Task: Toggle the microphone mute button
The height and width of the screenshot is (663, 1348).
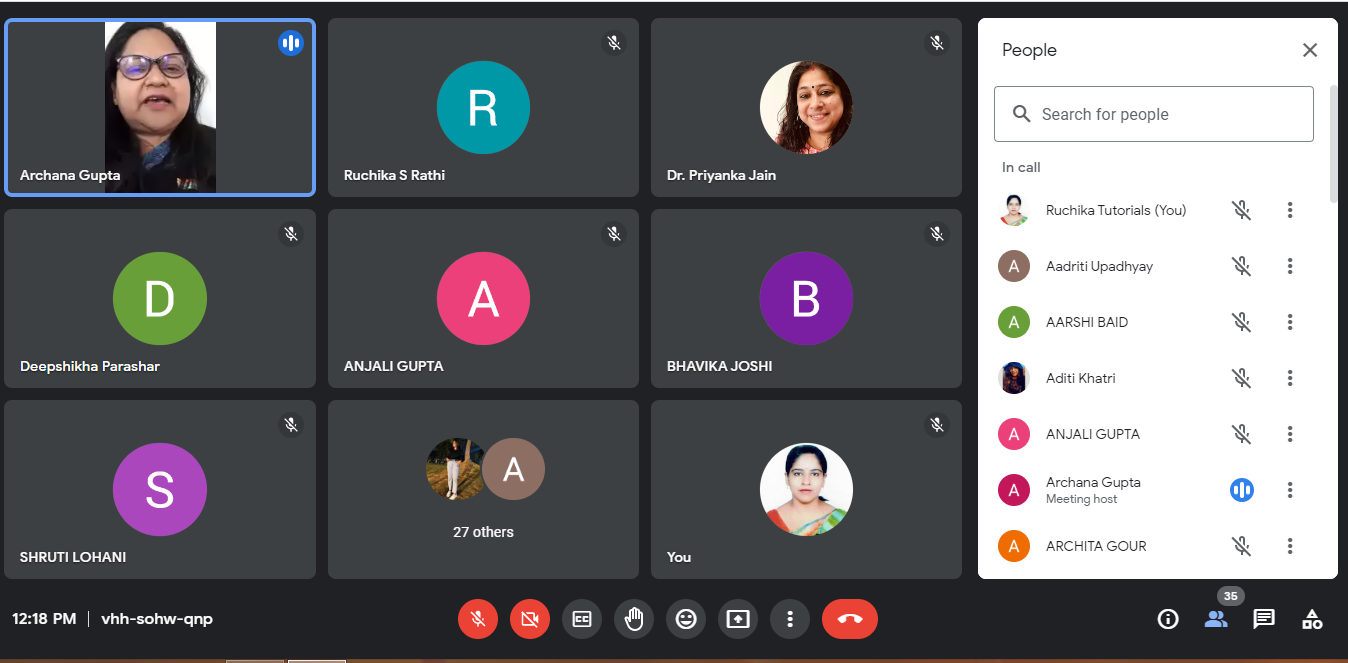Action: point(478,619)
